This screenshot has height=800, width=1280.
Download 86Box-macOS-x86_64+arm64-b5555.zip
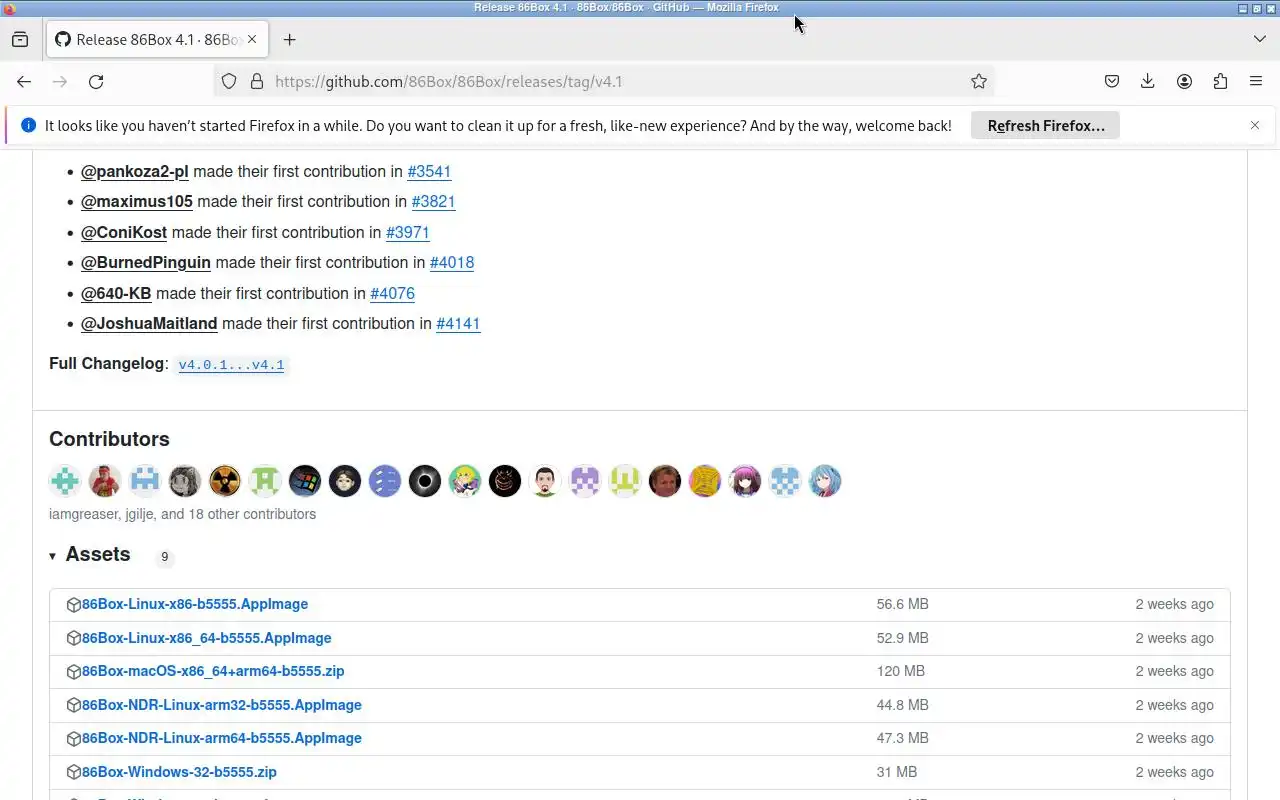tap(213, 672)
